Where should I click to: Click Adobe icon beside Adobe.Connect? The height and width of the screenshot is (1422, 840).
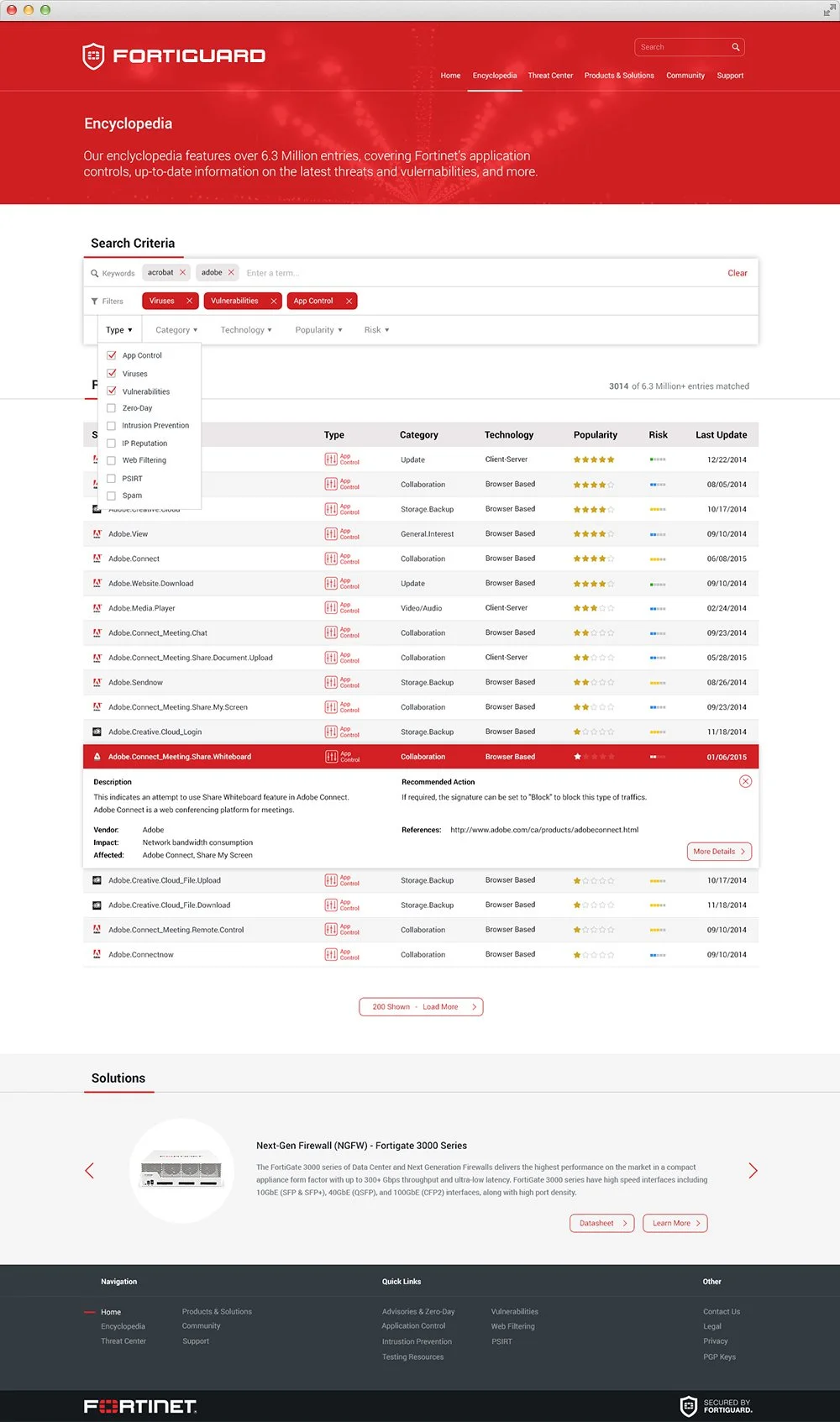[x=97, y=559]
